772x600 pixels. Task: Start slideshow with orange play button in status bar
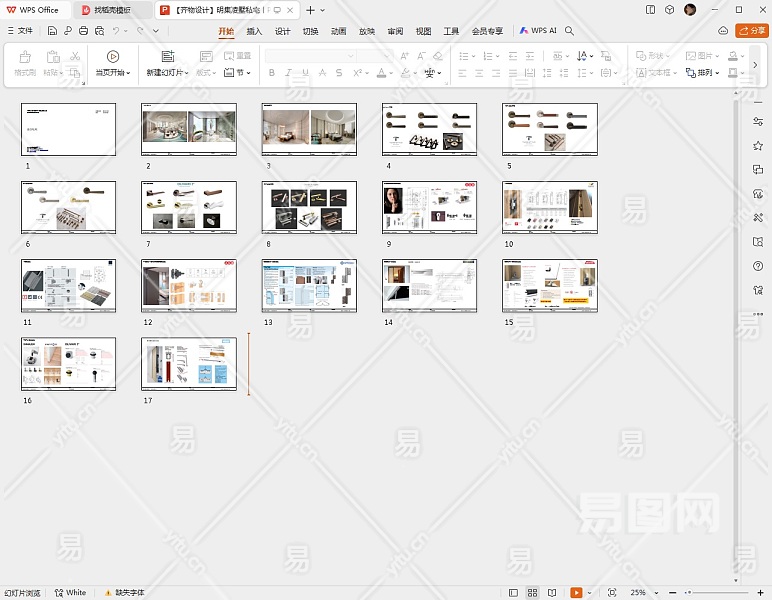(x=576, y=593)
